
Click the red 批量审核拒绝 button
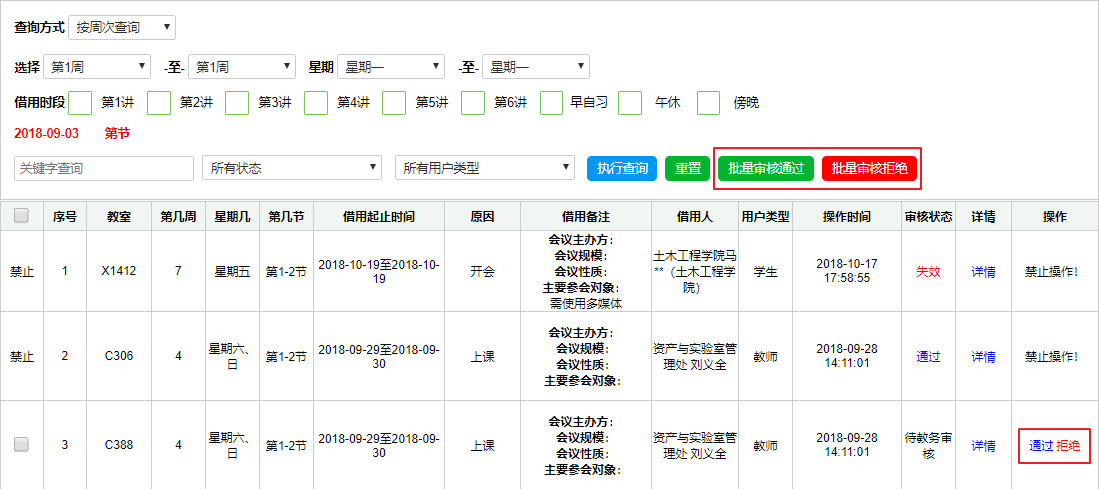[869, 168]
